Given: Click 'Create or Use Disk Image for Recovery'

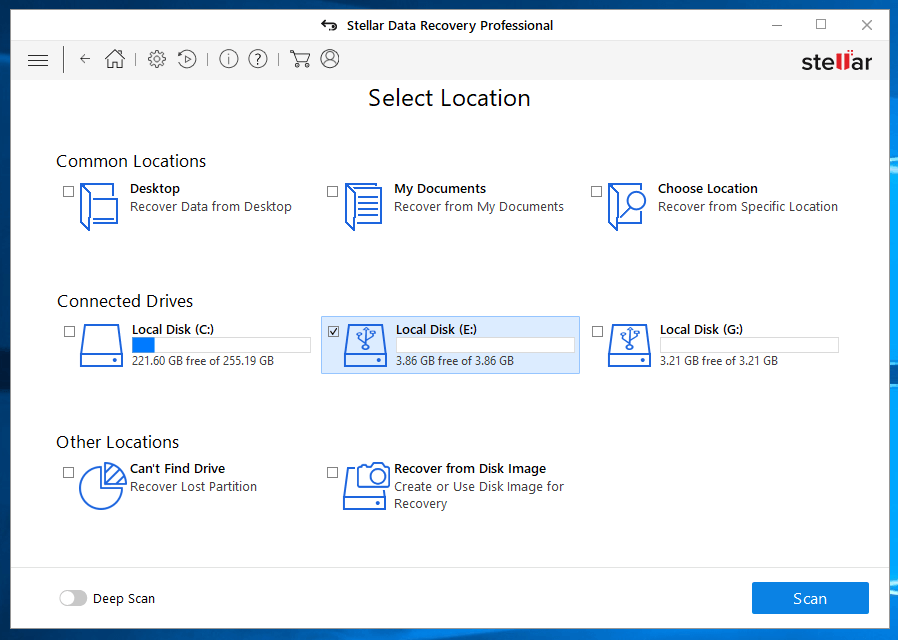Looking at the screenshot, I should 479,495.
